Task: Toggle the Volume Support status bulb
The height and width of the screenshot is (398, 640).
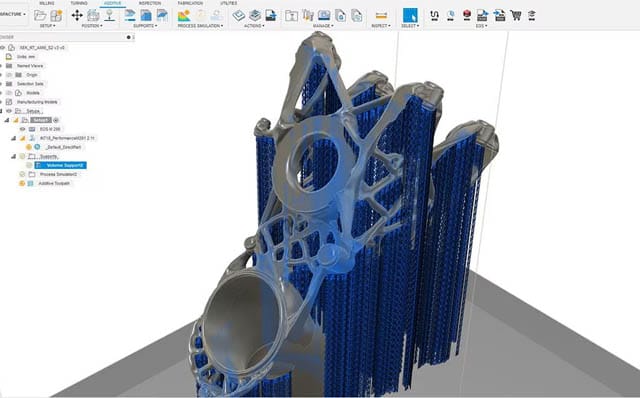Action: click(29, 165)
